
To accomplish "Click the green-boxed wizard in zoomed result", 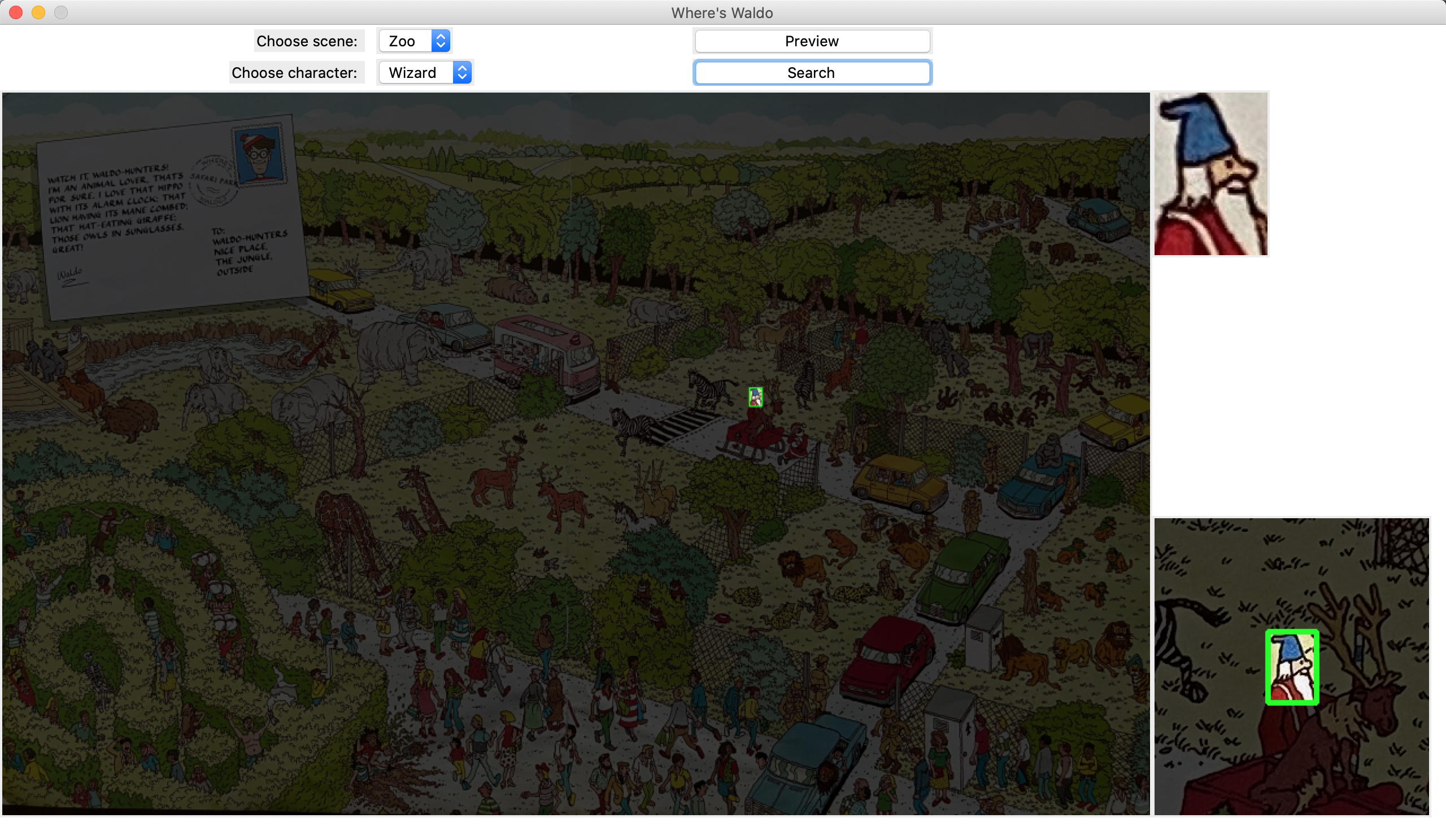I will (x=1292, y=667).
